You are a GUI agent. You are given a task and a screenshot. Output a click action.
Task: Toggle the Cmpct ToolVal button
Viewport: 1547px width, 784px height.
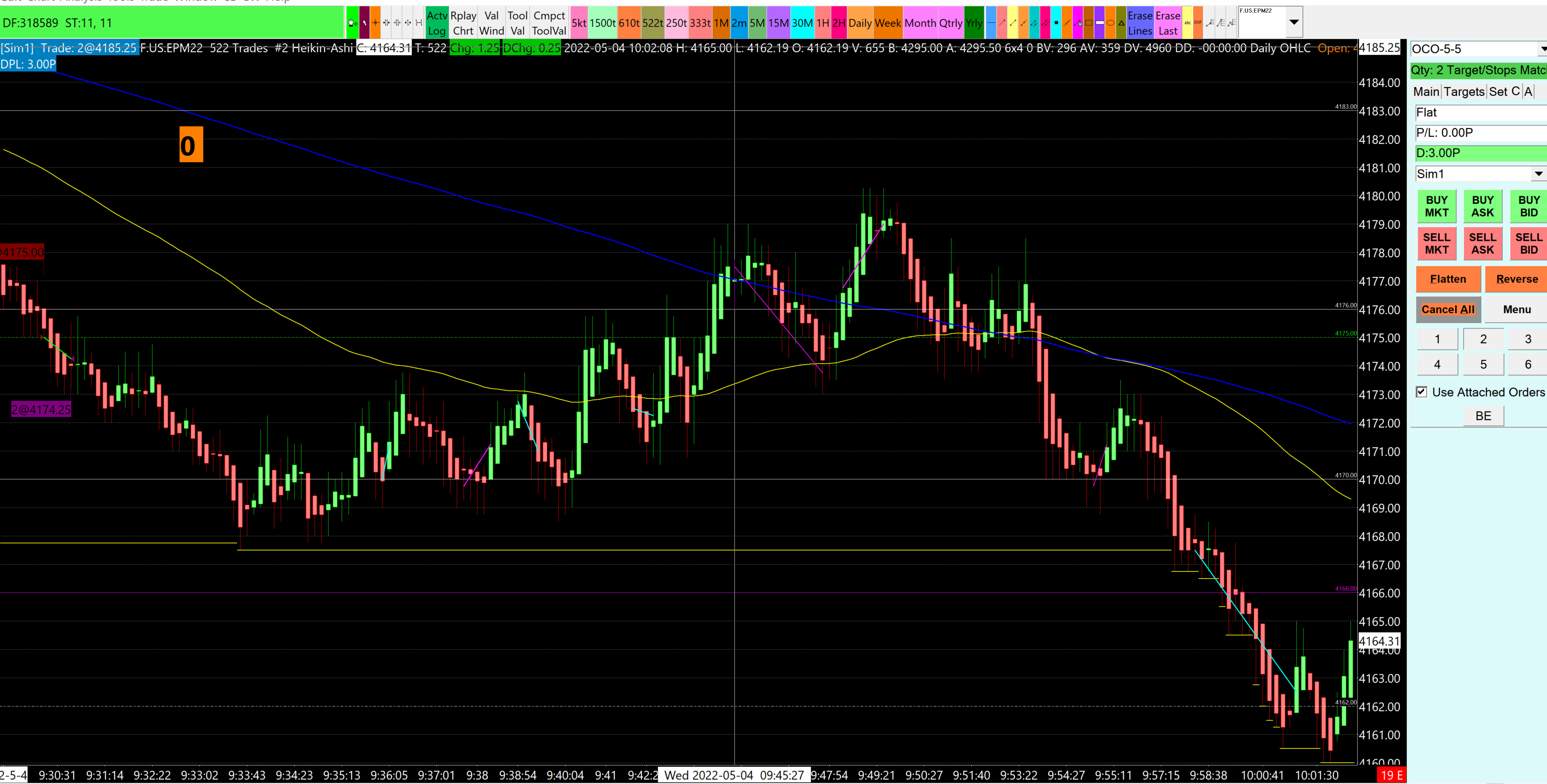point(549,23)
